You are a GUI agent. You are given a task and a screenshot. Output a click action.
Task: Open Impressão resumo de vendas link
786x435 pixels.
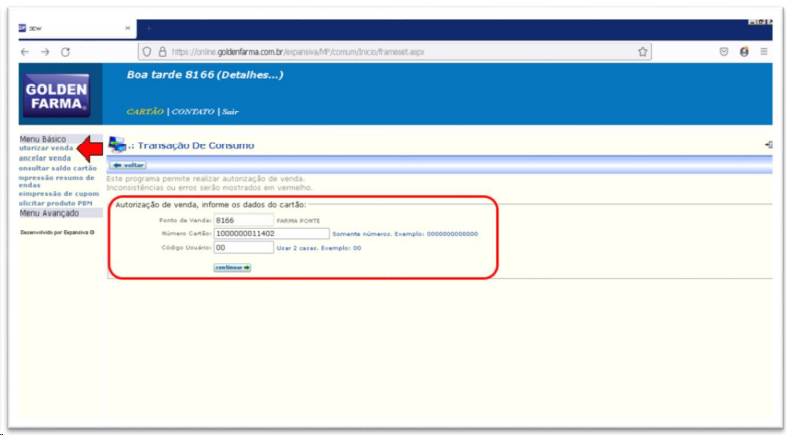point(57,181)
